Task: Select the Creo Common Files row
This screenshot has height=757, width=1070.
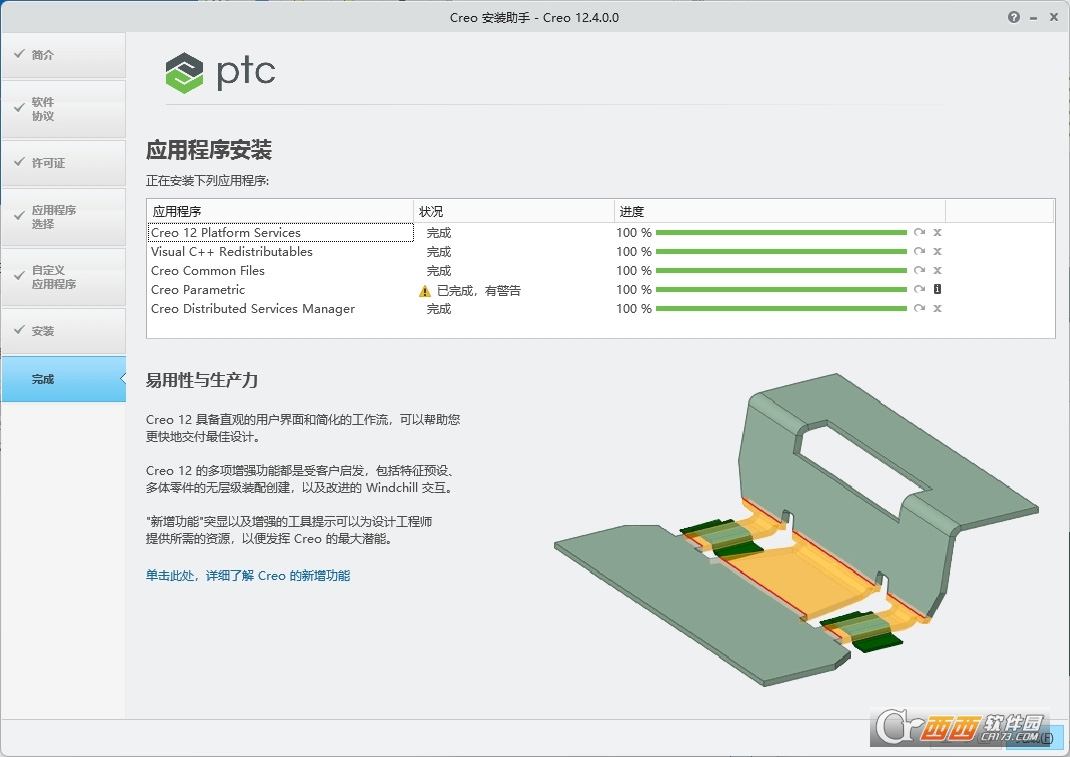Action: pyautogui.click(x=601, y=270)
